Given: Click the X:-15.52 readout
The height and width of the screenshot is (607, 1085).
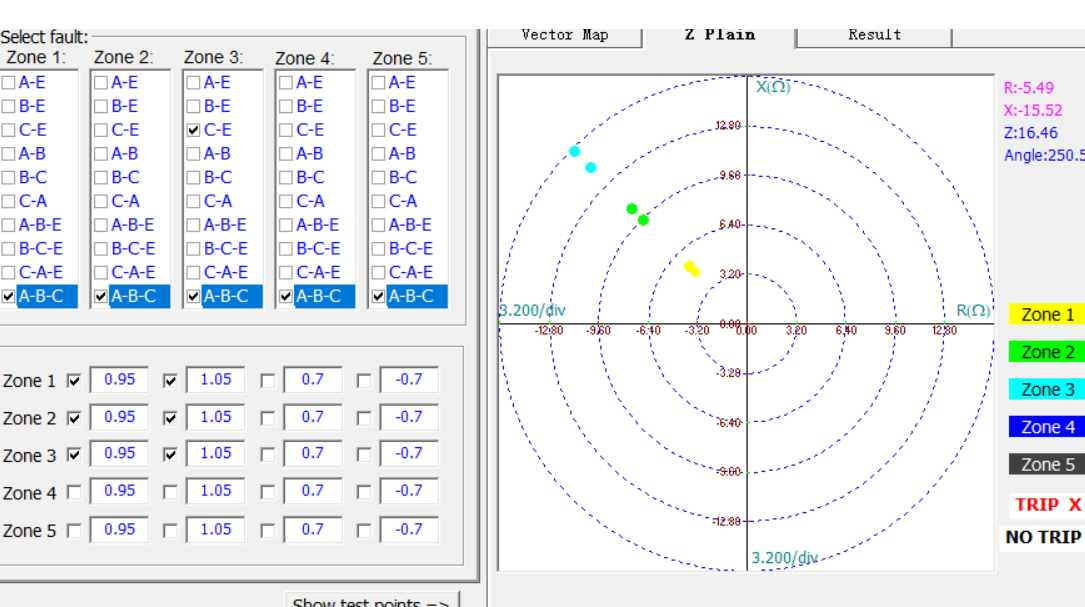Looking at the screenshot, I should pyautogui.click(x=1033, y=110).
